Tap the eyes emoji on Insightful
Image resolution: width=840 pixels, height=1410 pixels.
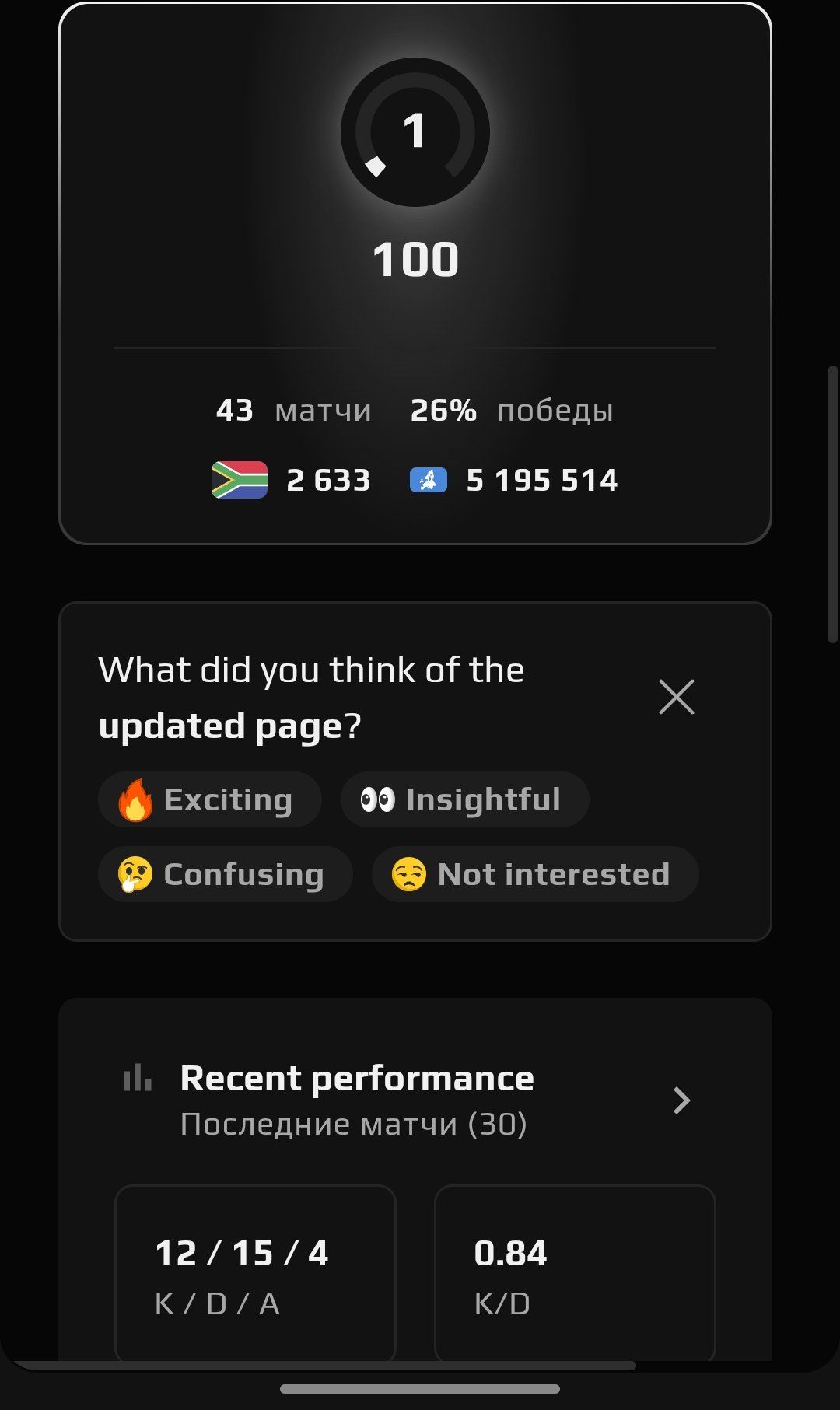(x=377, y=799)
